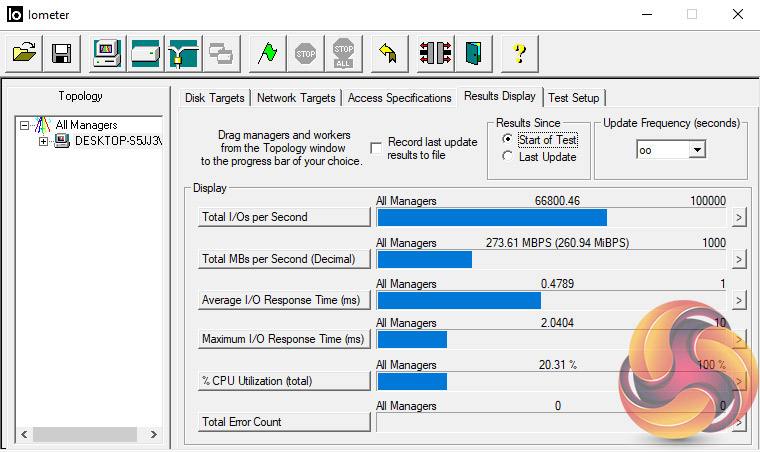760x452 pixels.
Task: Click the % CPU Utilization (total) button
Action: (284, 381)
